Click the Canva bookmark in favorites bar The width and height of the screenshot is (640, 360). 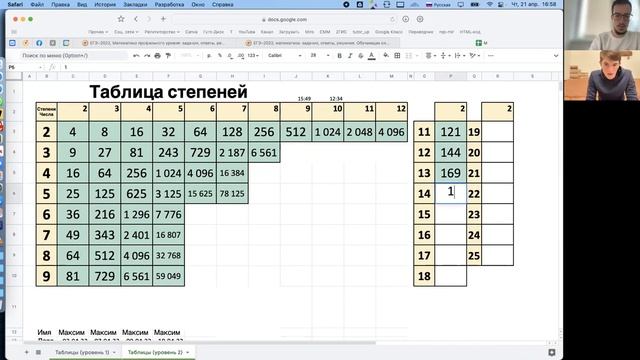191,31
